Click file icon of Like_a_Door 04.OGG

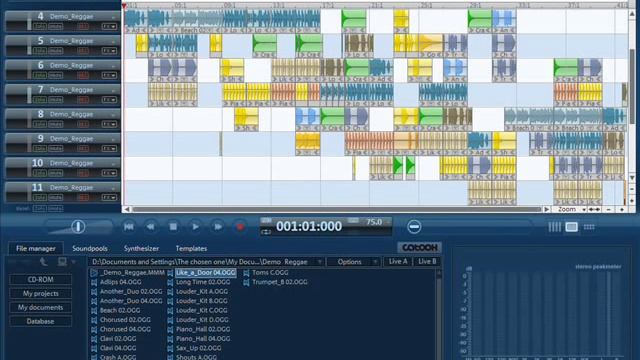[x=170, y=273]
